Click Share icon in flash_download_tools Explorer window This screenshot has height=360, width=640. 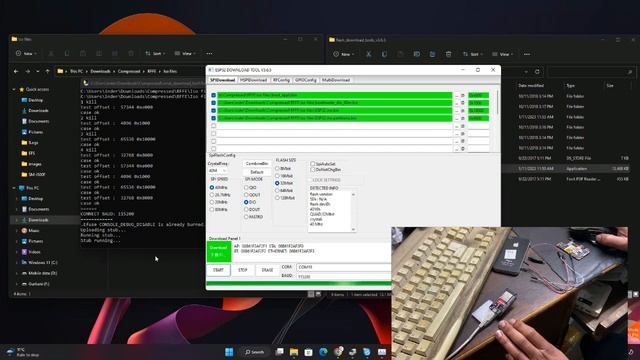tap(432, 54)
